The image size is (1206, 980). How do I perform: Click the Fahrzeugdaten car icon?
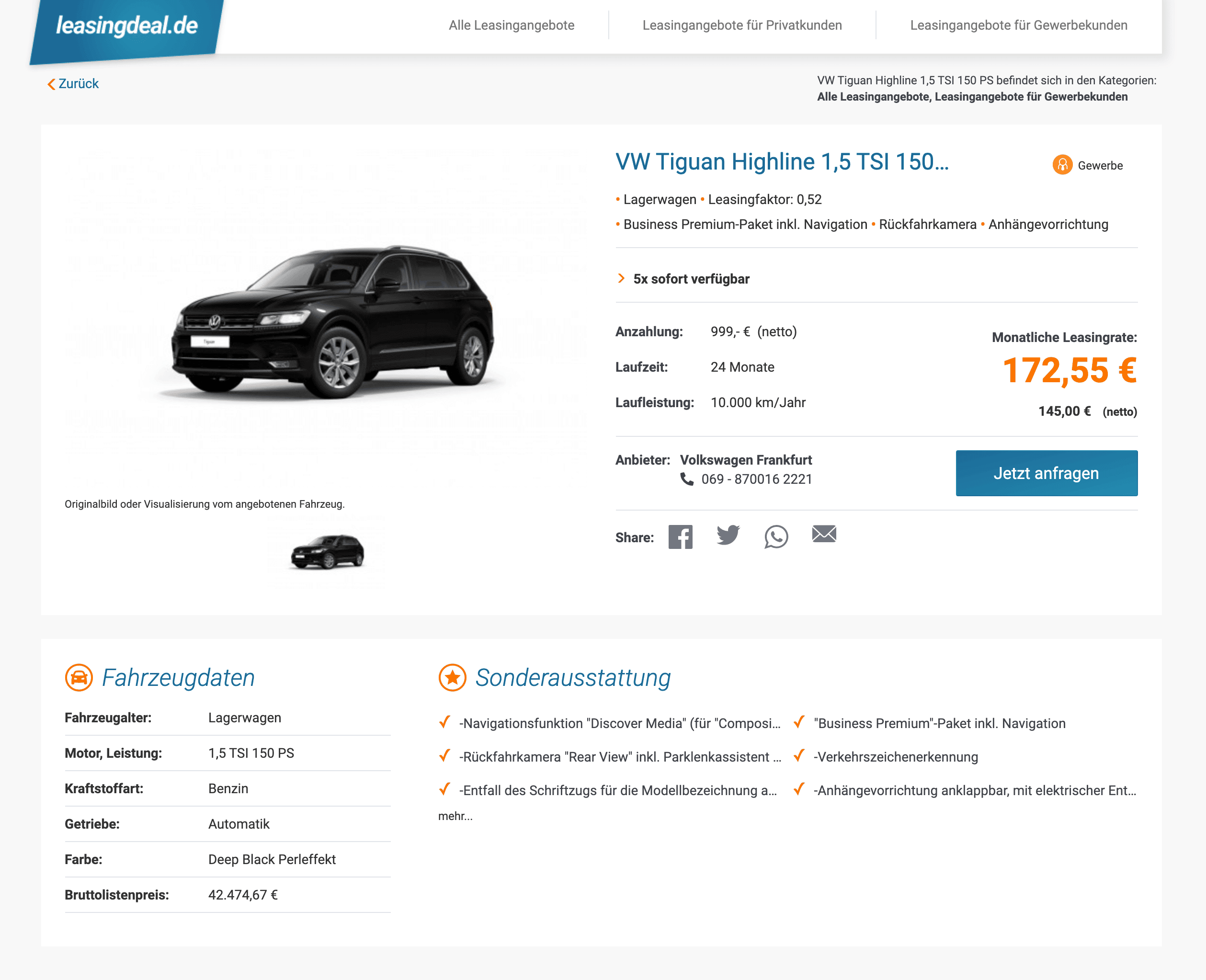[x=79, y=677]
